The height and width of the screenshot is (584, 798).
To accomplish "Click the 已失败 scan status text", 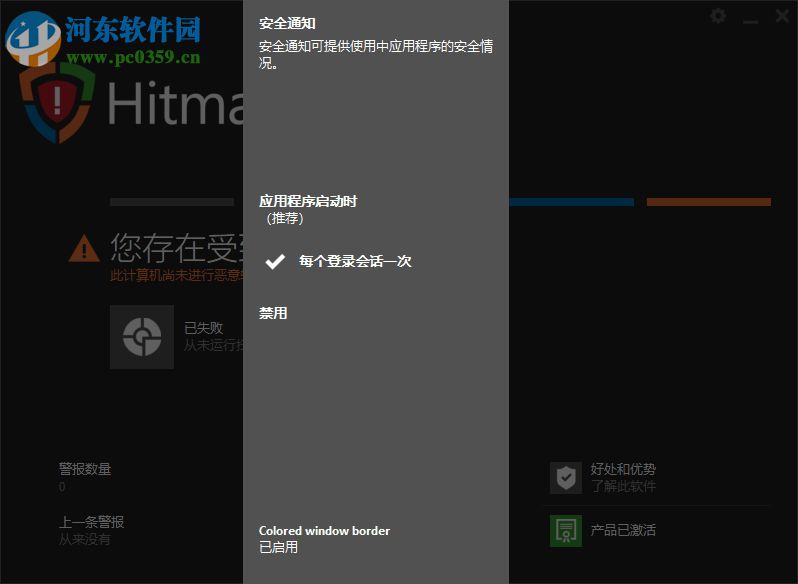I will click(x=204, y=328).
